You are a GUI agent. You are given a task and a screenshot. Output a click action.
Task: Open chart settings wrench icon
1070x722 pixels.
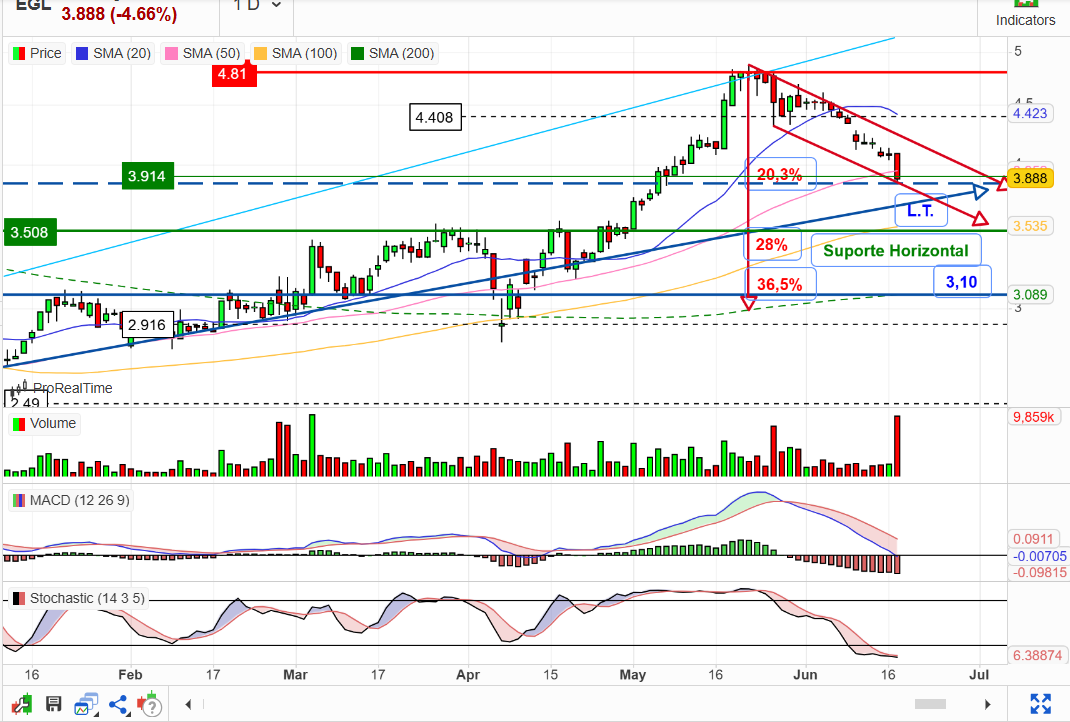coord(20,704)
